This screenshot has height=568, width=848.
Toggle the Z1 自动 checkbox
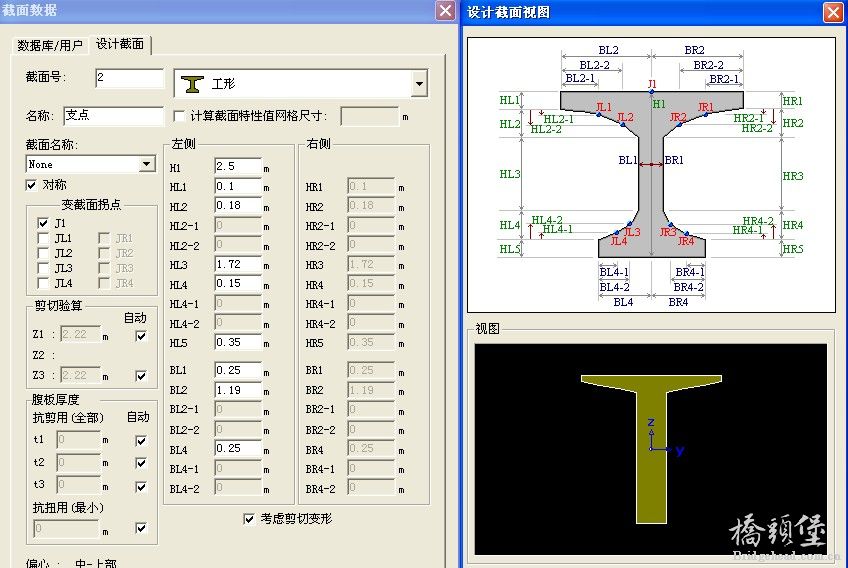point(141,336)
